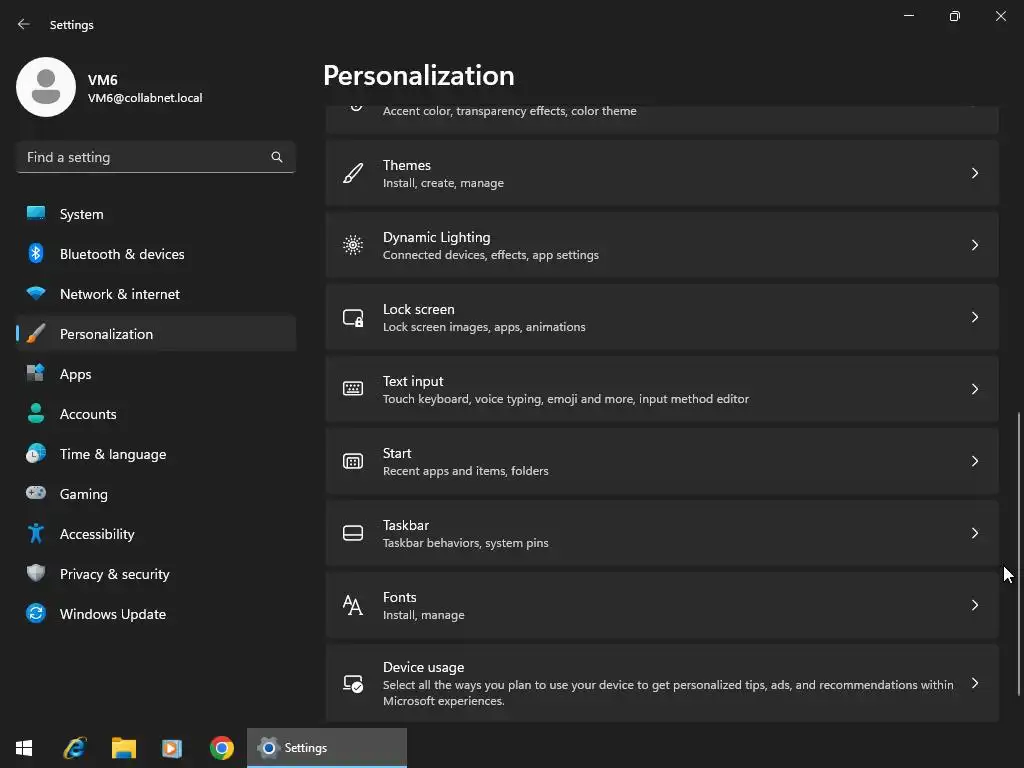Expand the Start settings chevron
The height and width of the screenshot is (768, 1024).
[974, 461]
